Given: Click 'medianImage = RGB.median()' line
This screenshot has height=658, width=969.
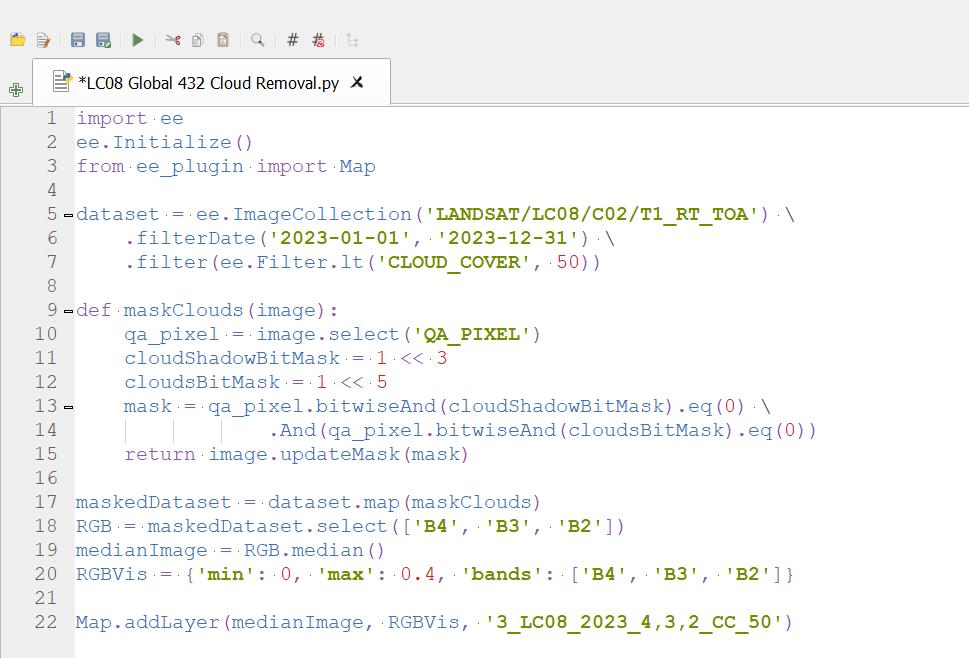Looking at the screenshot, I should [231, 550].
